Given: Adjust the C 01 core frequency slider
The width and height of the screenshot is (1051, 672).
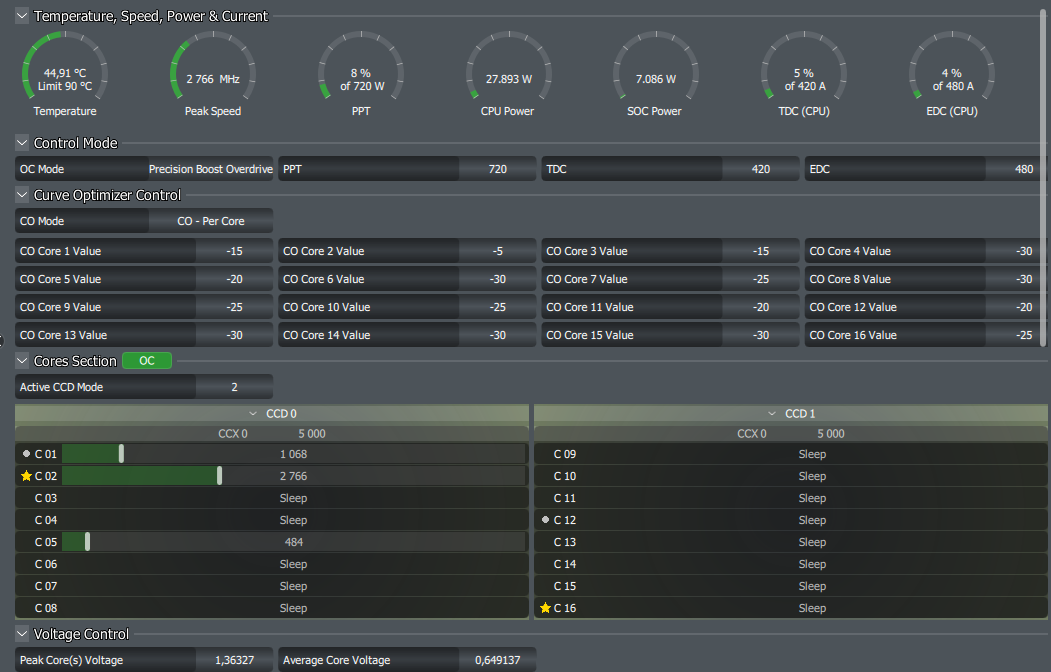Looking at the screenshot, I should click(x=121, y=454).
